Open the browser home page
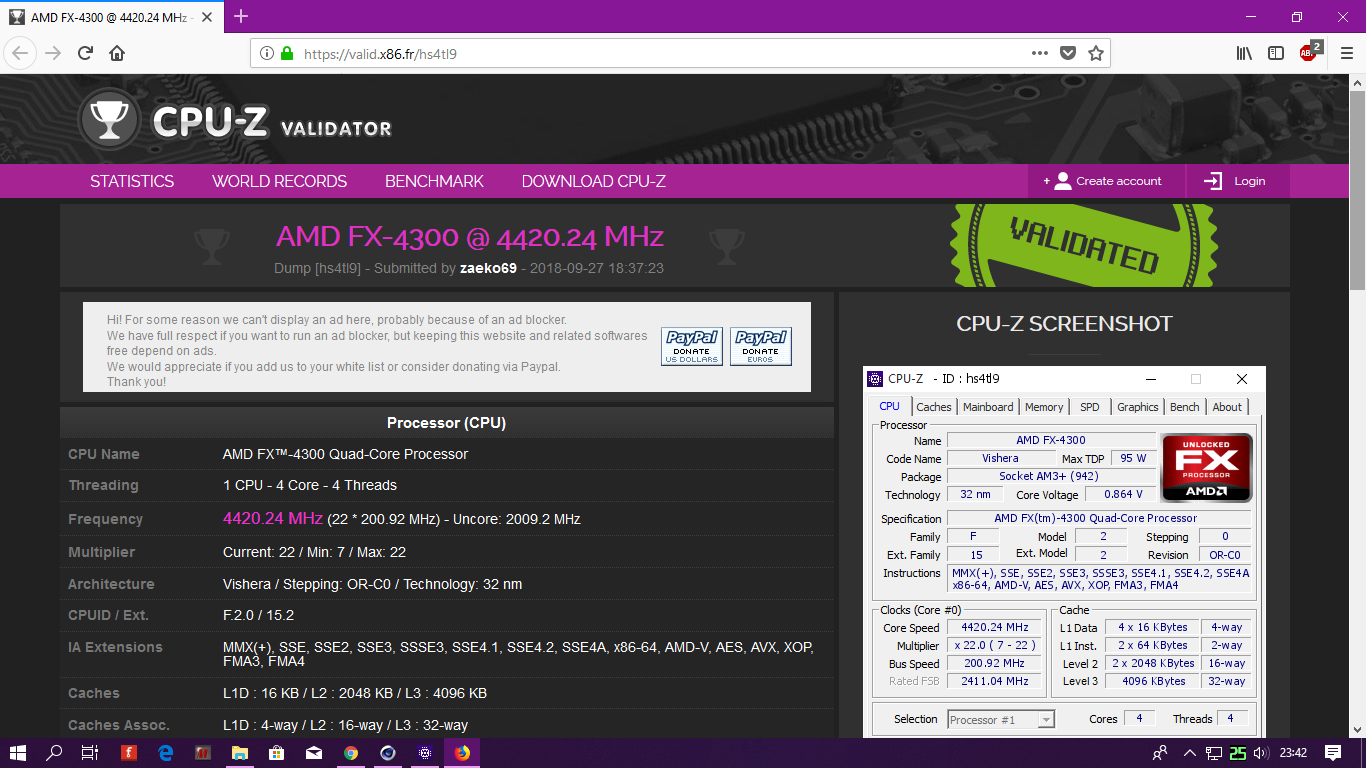Screen dimensions: 1366x768 [x=117, y=53]
